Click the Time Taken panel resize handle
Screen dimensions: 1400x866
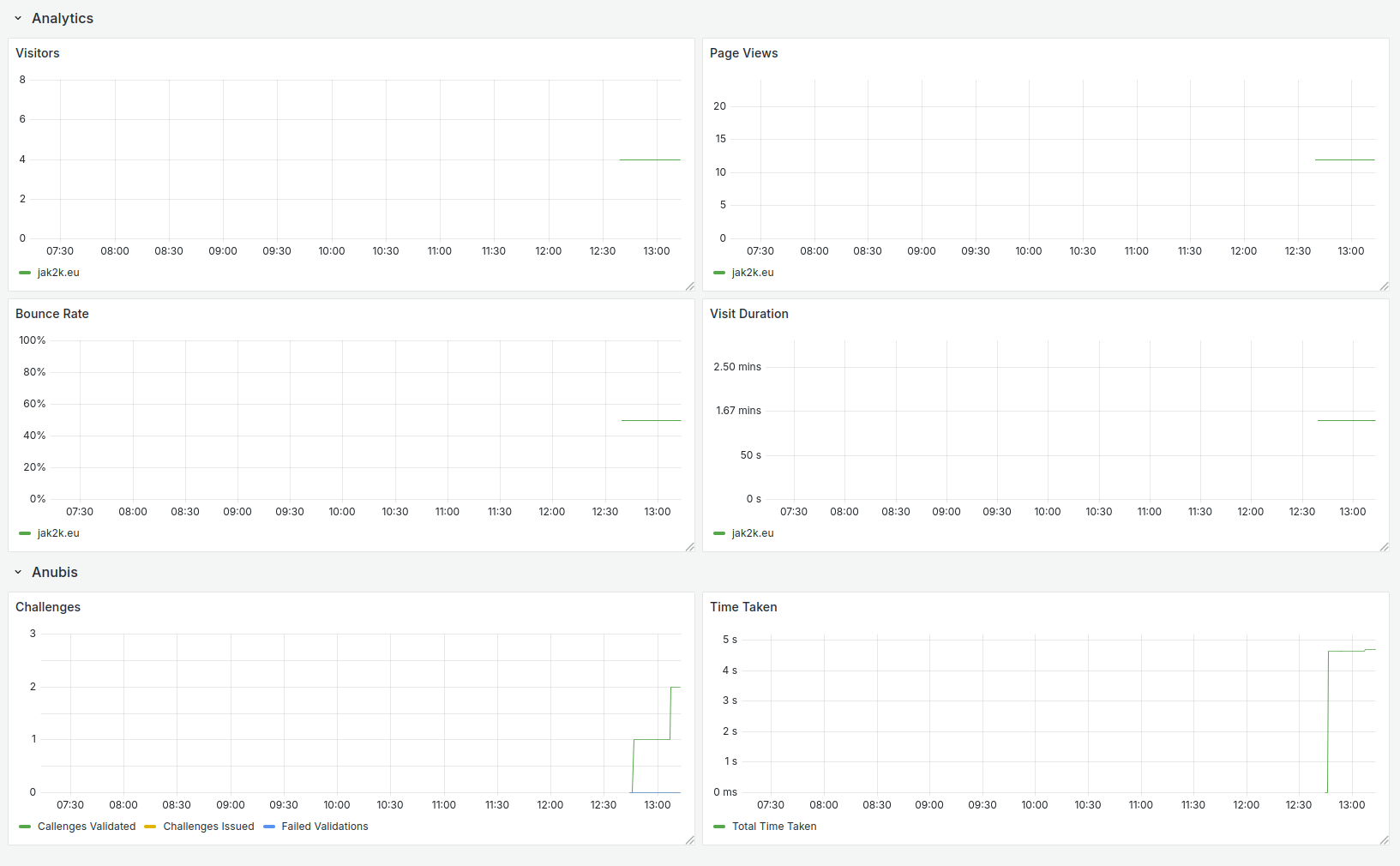coord(1384,840)
